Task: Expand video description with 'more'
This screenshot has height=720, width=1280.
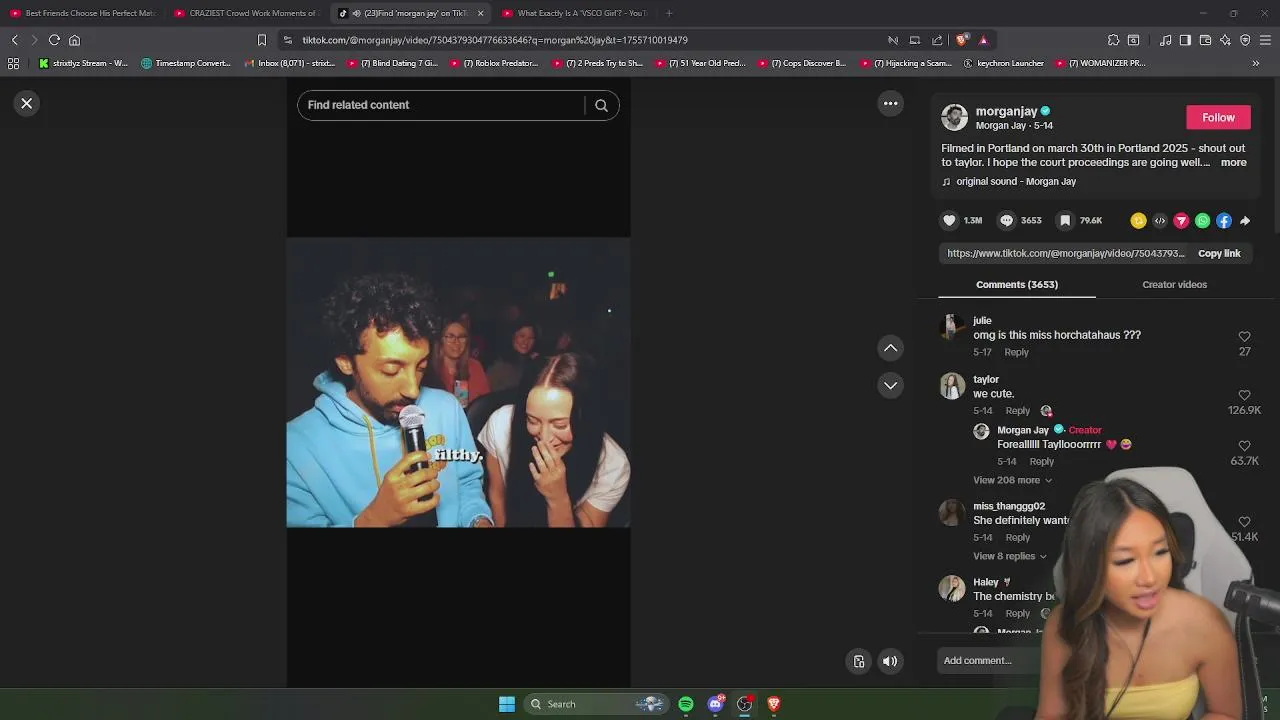Action: 1233,162
